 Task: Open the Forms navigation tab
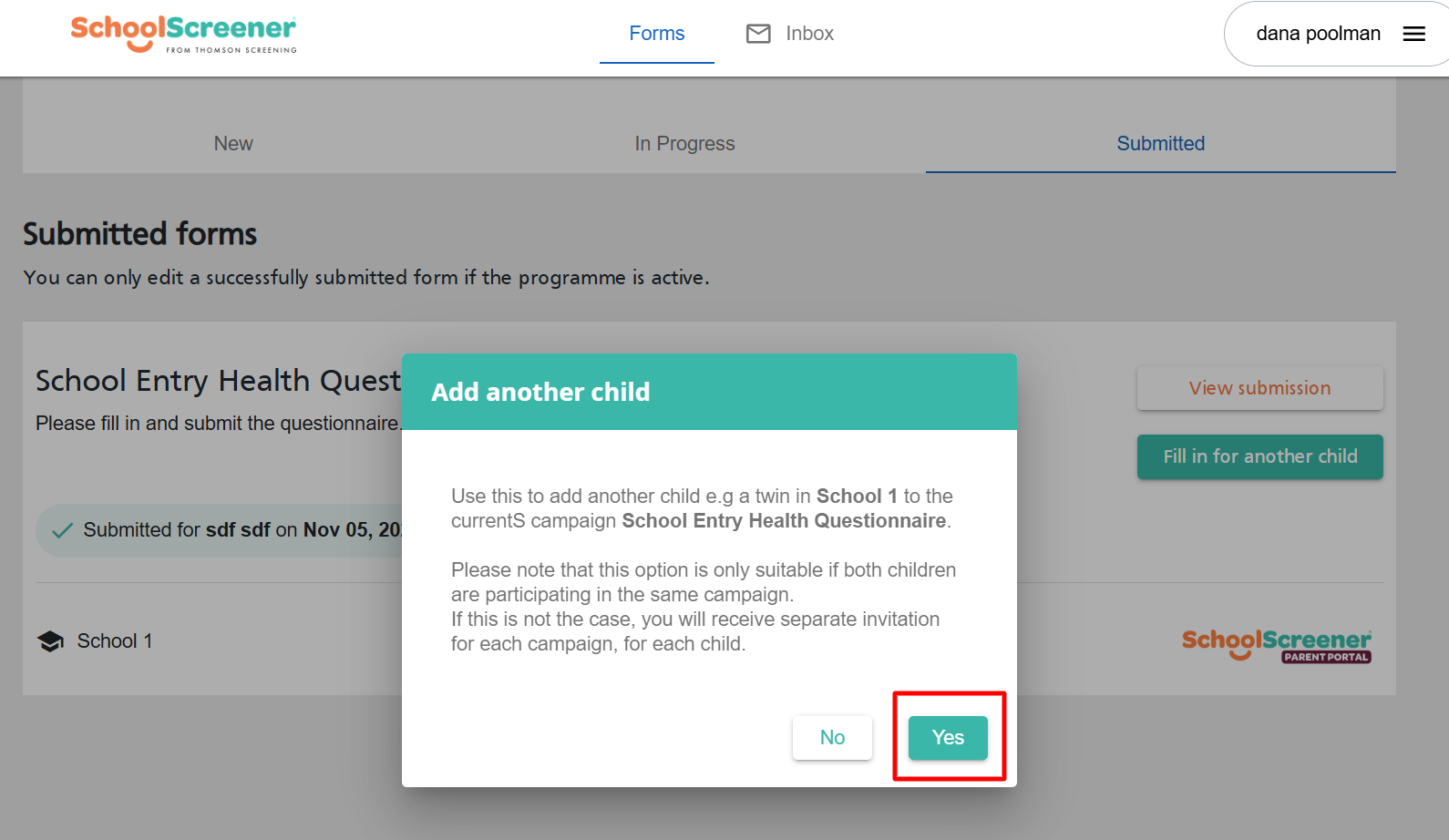tap(656, 34)
